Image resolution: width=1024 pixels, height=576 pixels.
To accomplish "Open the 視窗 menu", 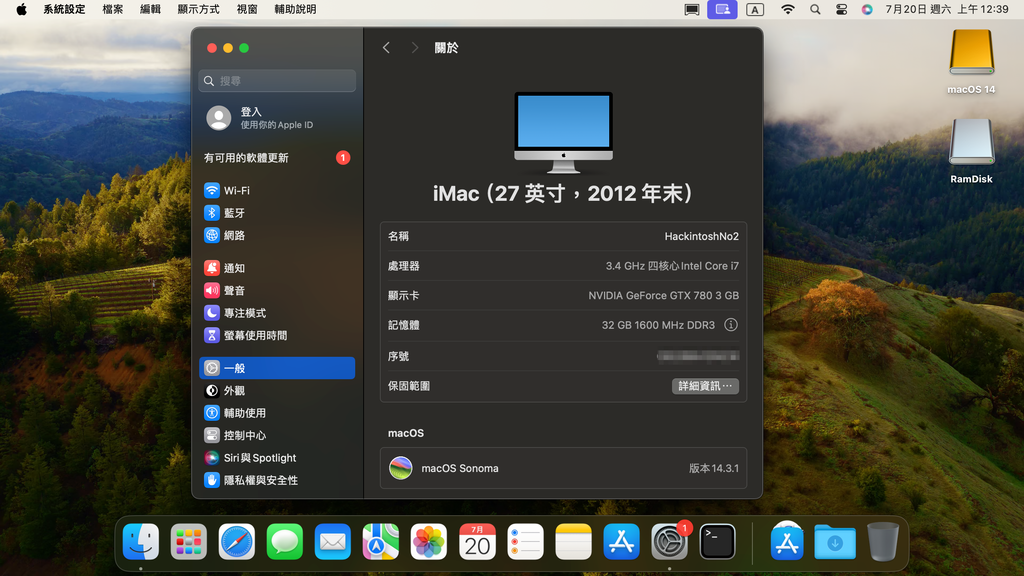I will pos(247,9).
